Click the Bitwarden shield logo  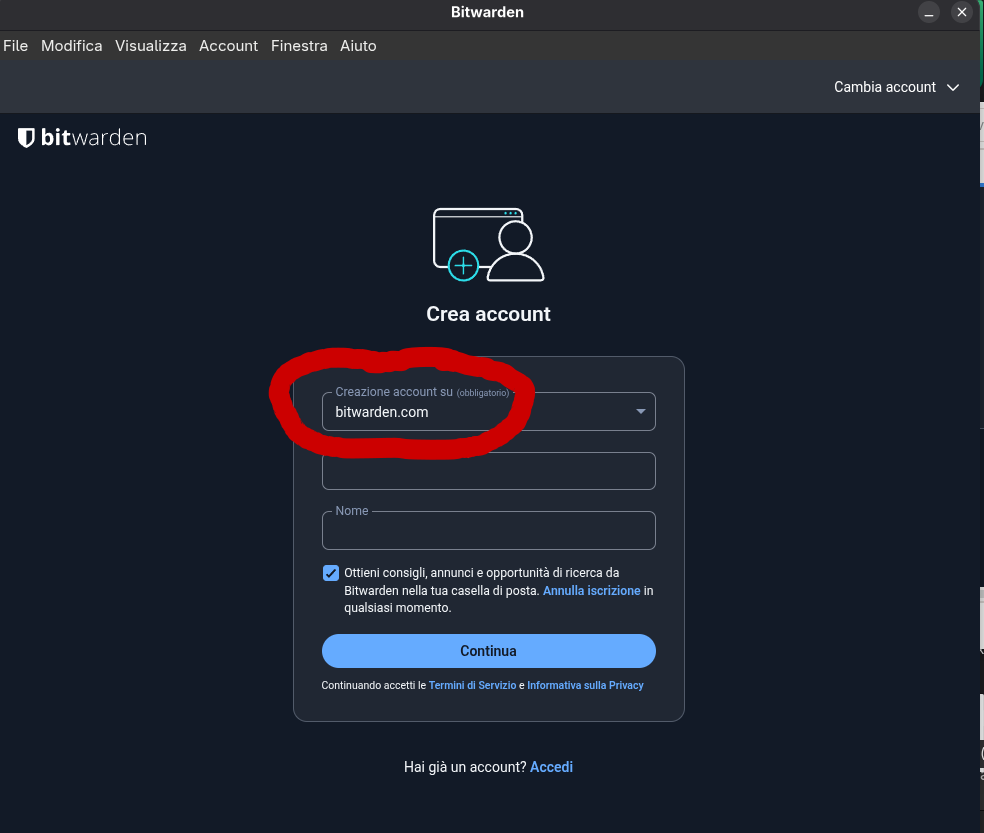click(27, 138)
